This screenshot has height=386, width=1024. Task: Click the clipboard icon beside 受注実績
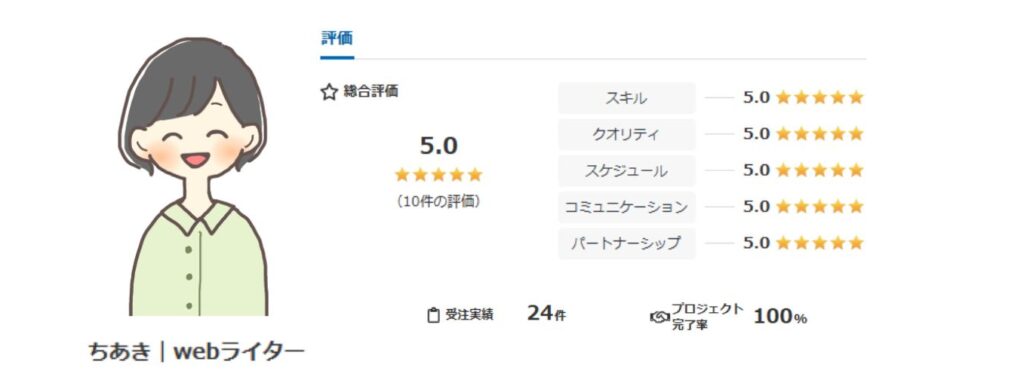coord(432,315)
